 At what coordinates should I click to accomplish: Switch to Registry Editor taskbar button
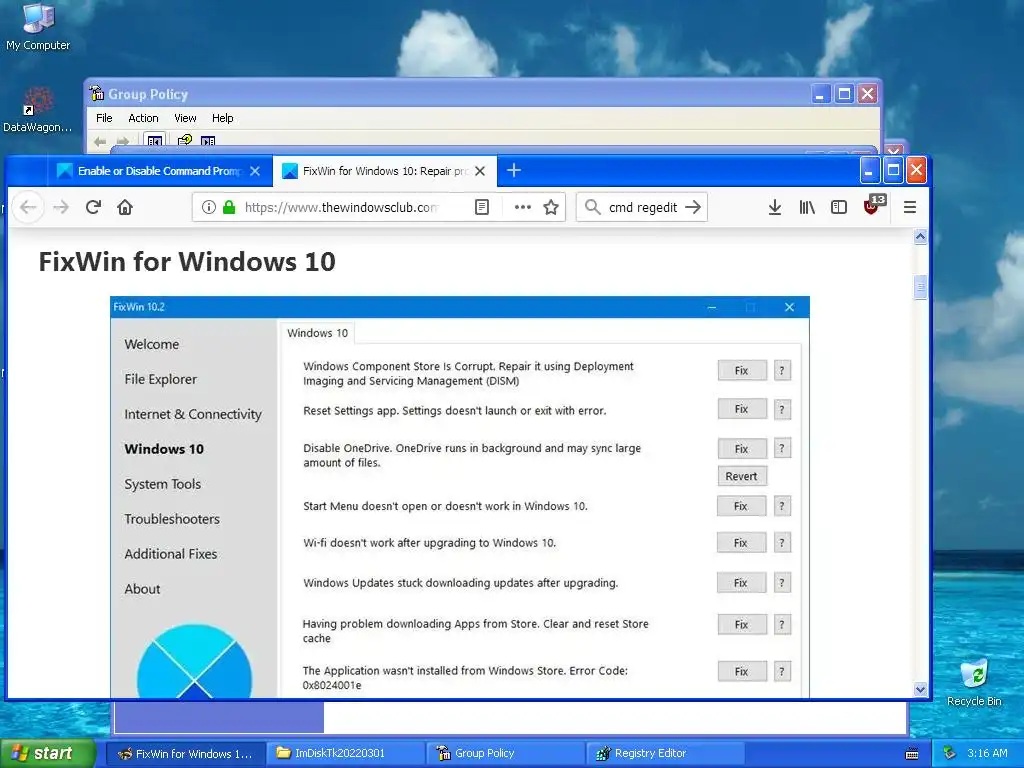point(665,754)
